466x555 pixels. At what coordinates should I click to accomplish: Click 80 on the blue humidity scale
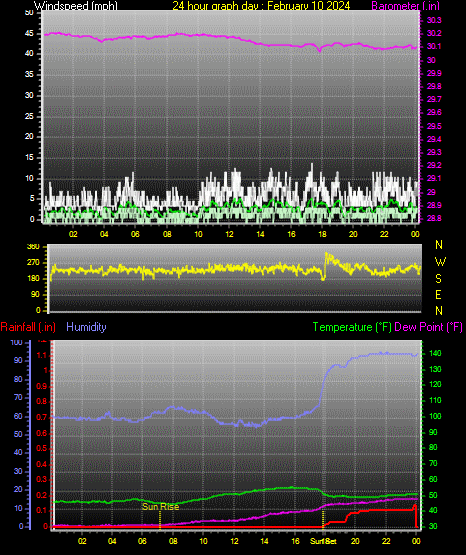18,379
